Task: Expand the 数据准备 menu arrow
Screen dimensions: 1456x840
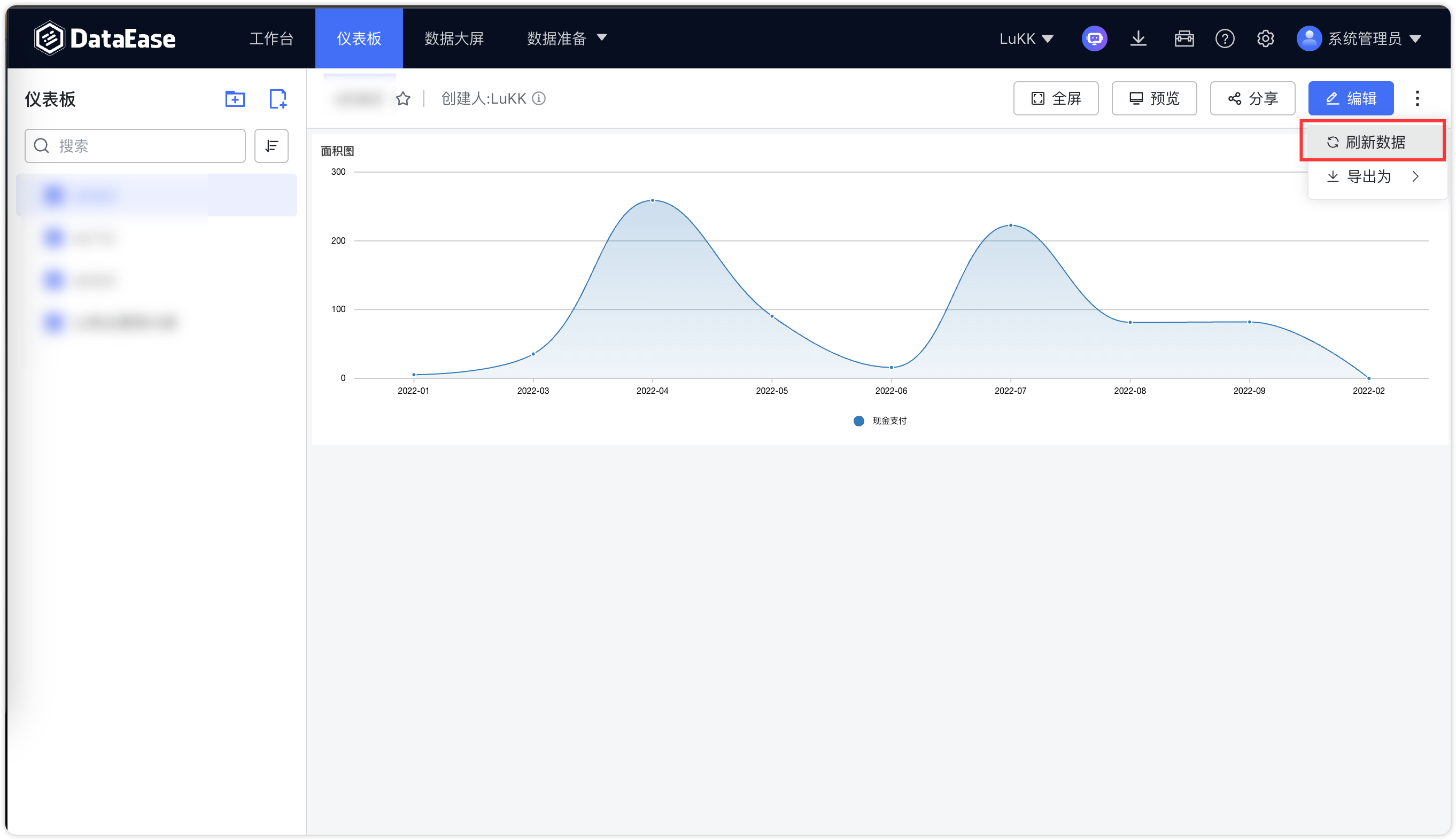Action: point(601,38)
